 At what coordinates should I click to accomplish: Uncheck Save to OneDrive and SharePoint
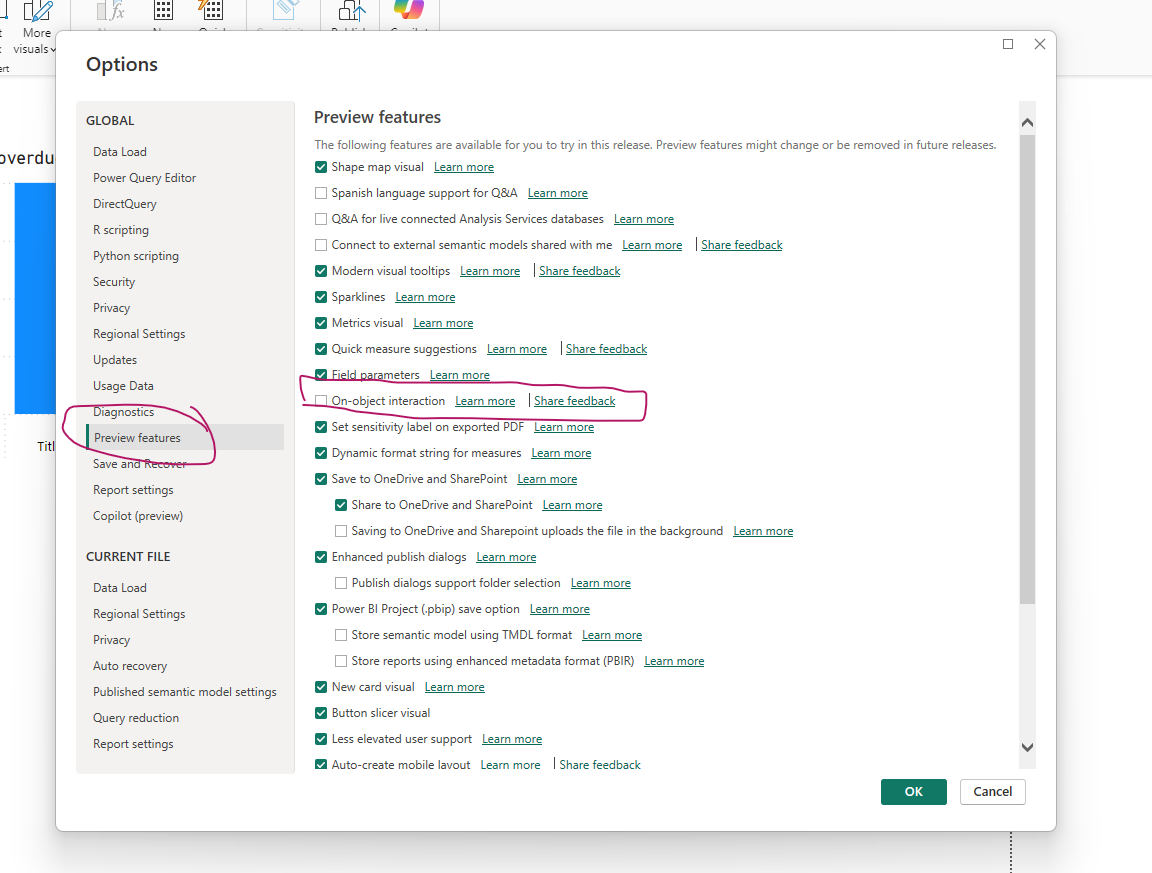point(321,479)
